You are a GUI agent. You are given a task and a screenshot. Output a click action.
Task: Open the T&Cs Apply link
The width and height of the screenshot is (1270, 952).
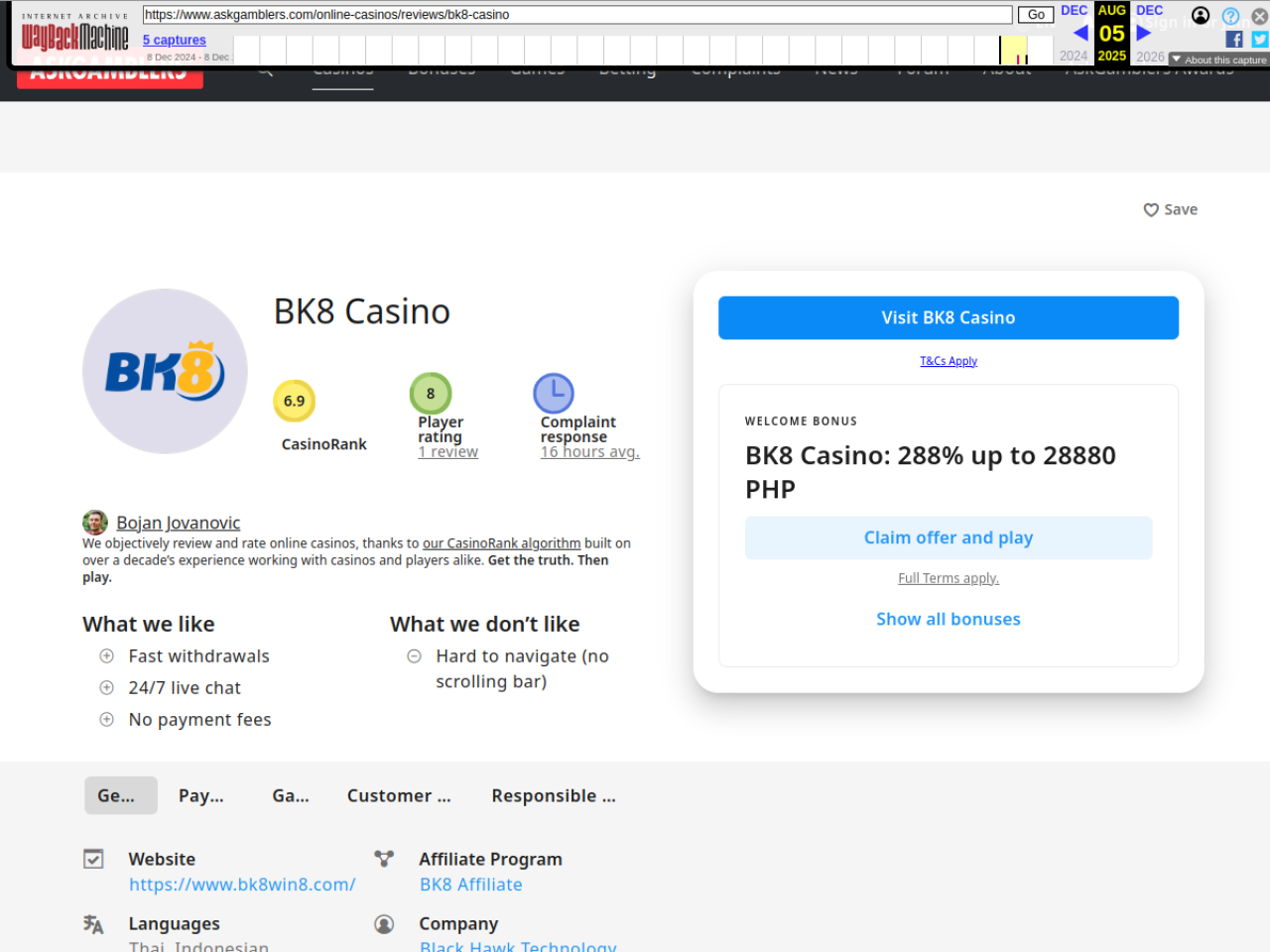(x=949, y=361)
